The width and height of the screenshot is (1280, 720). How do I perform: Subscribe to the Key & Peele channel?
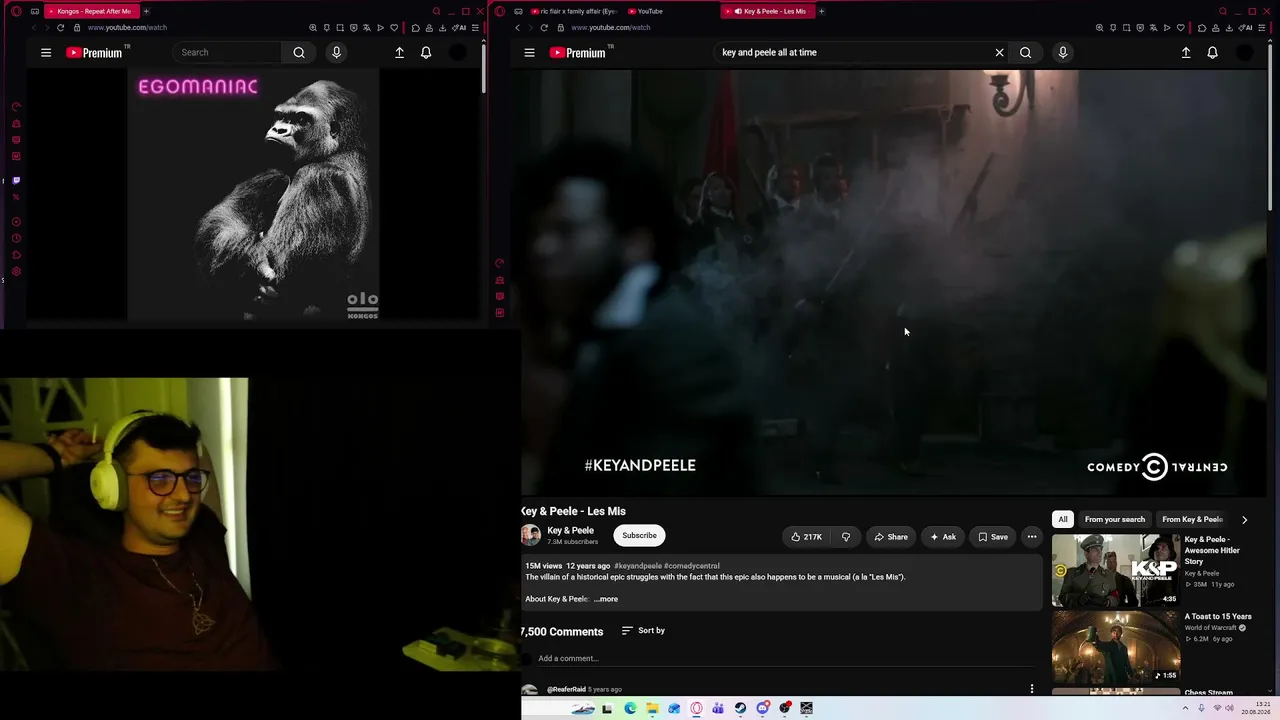[x=639, y=536]
